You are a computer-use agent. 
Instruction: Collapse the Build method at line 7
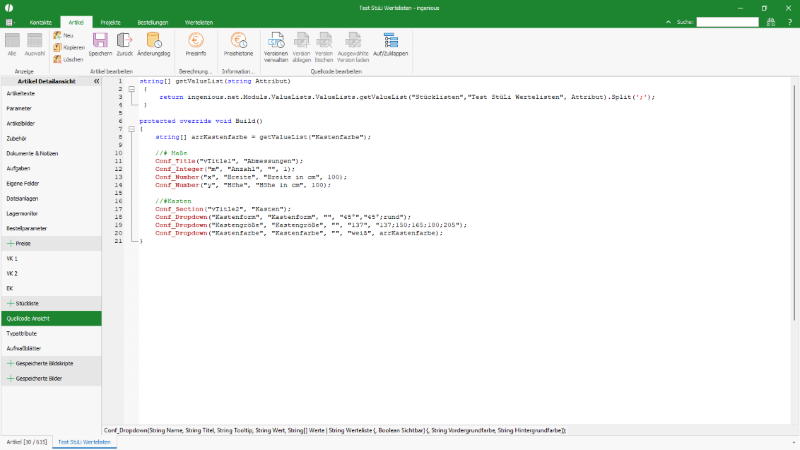pos(131,128)
